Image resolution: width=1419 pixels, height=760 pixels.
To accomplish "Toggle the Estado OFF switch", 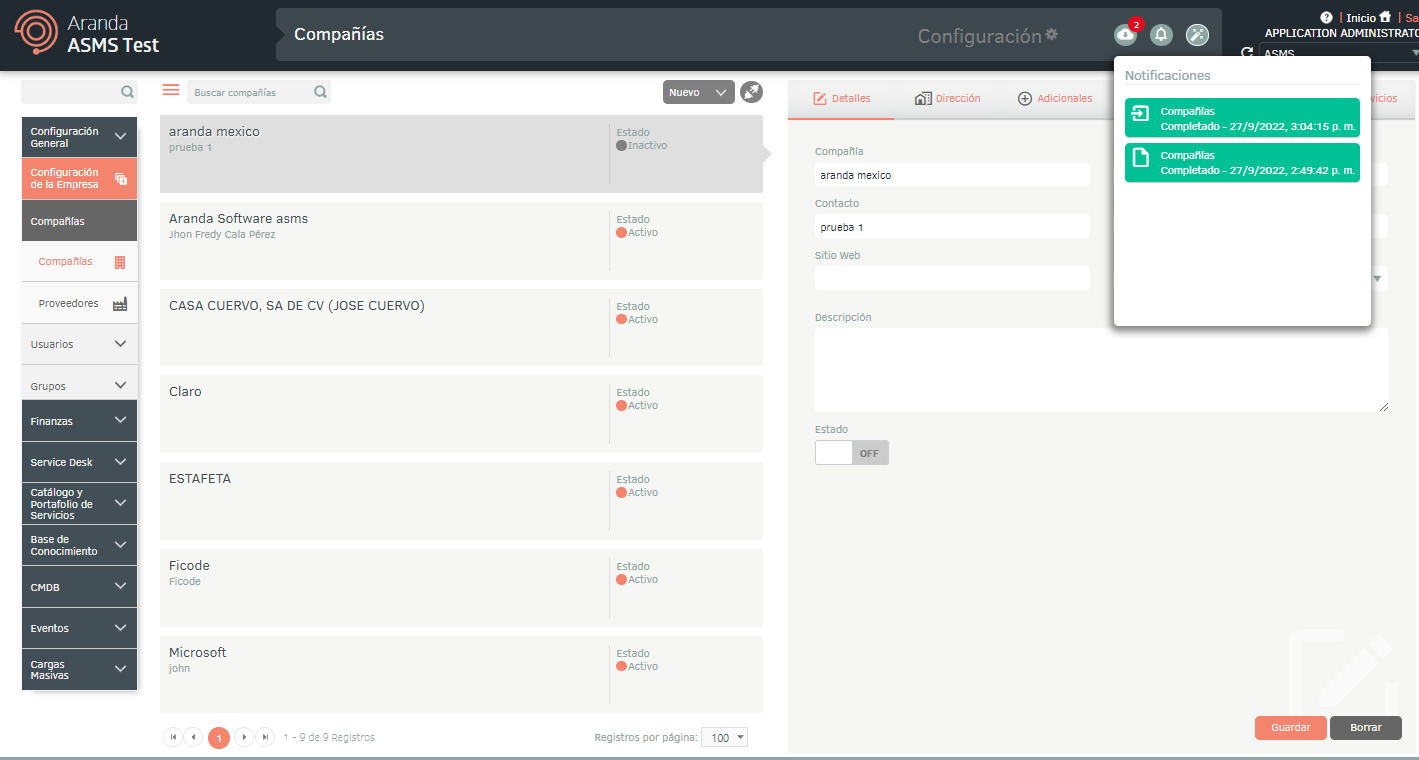I will [851, 453].
